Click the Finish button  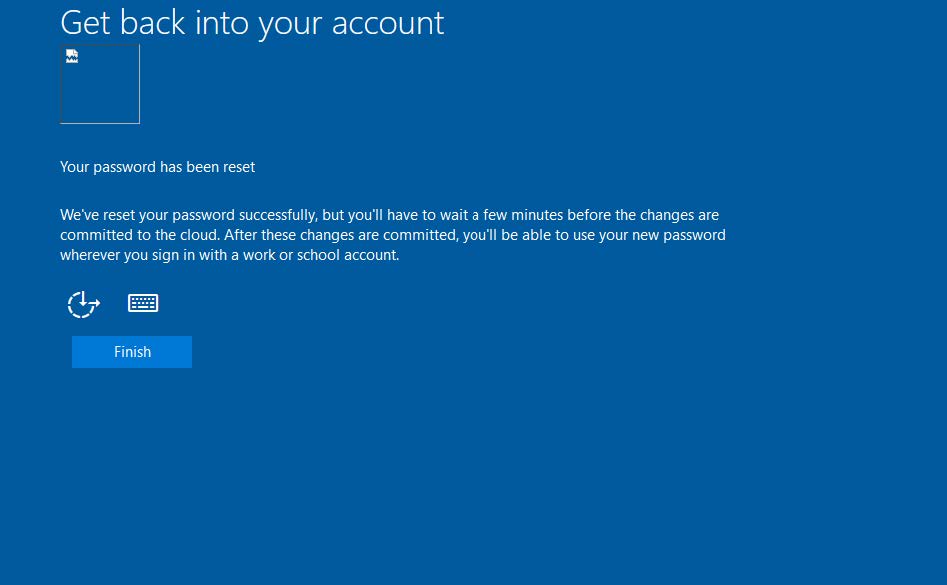coord(132,351)
